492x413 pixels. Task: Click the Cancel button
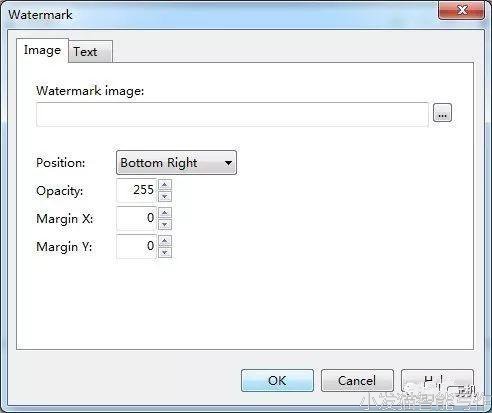point(357,380)
